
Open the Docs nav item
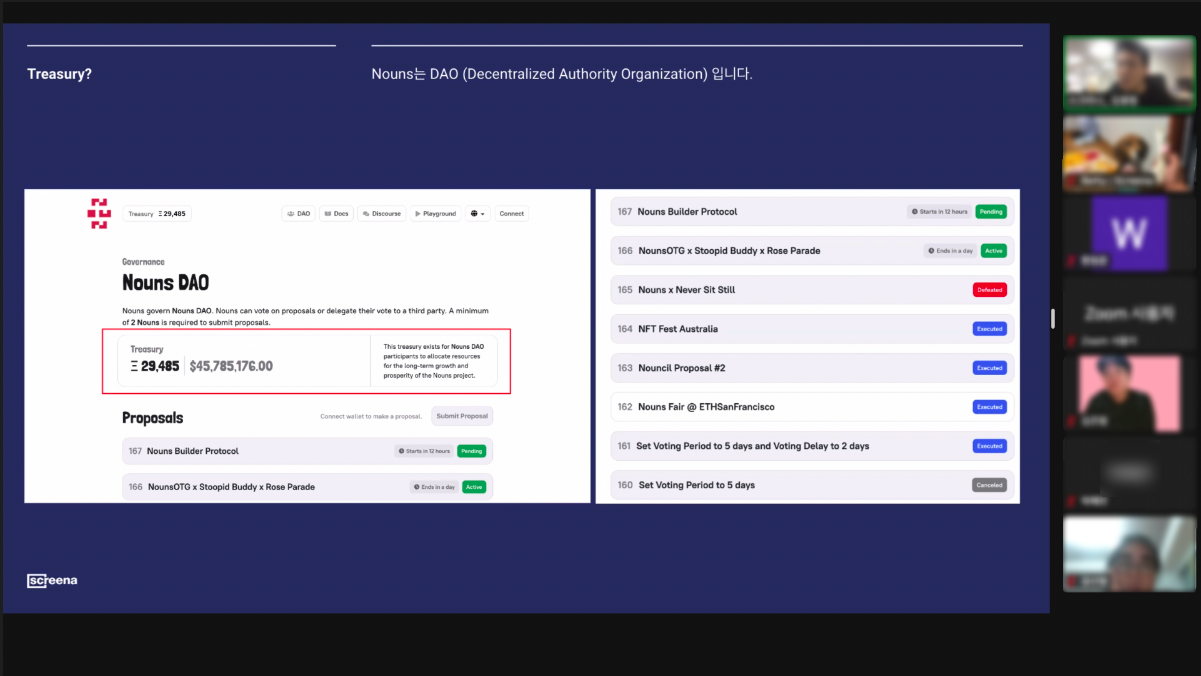click(336, 213)
